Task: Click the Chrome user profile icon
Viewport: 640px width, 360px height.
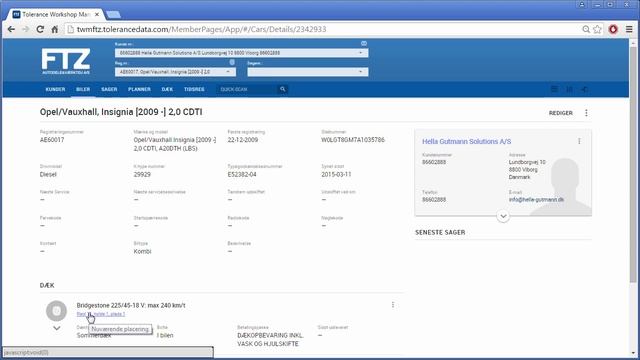Action: coord(582,4)
